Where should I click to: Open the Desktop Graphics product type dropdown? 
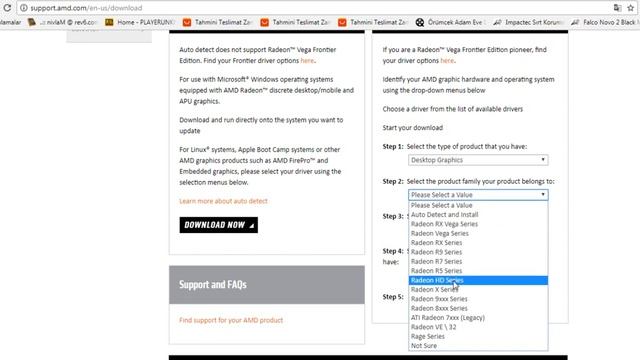pyautogui.click(x=478, y=160)
